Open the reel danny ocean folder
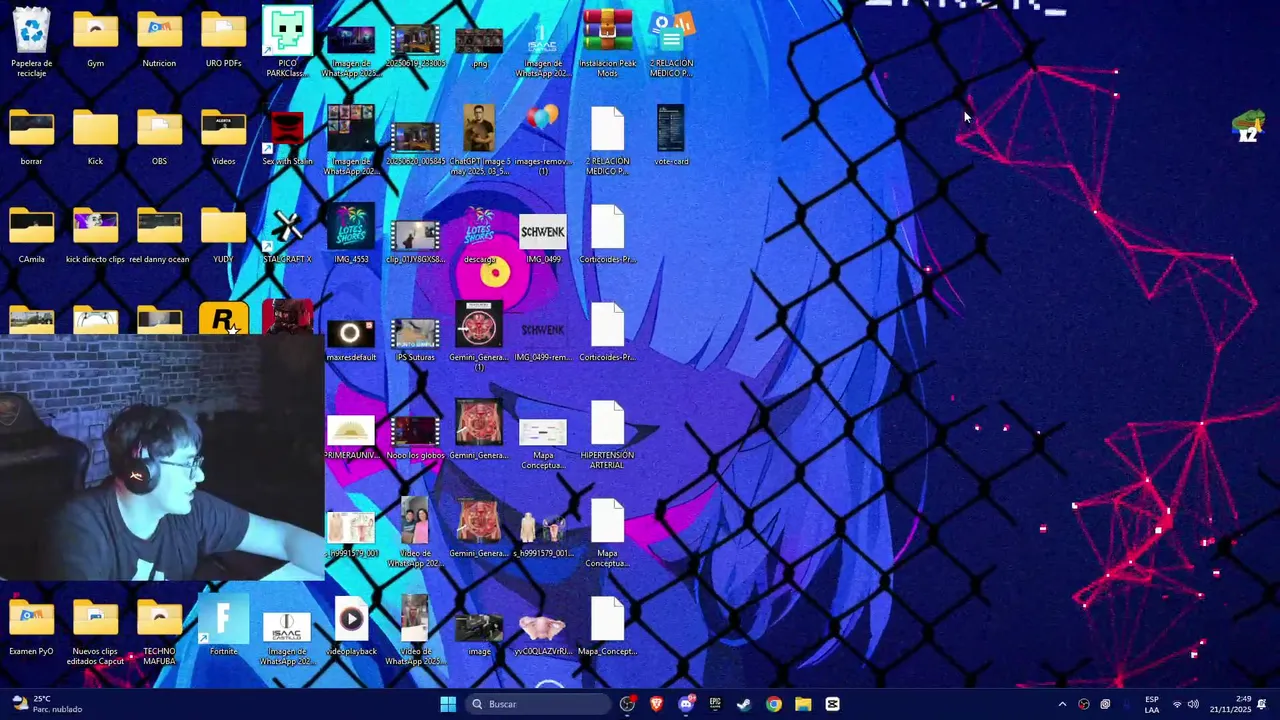Screen dimensions: 1280x720 coord(159,237)
